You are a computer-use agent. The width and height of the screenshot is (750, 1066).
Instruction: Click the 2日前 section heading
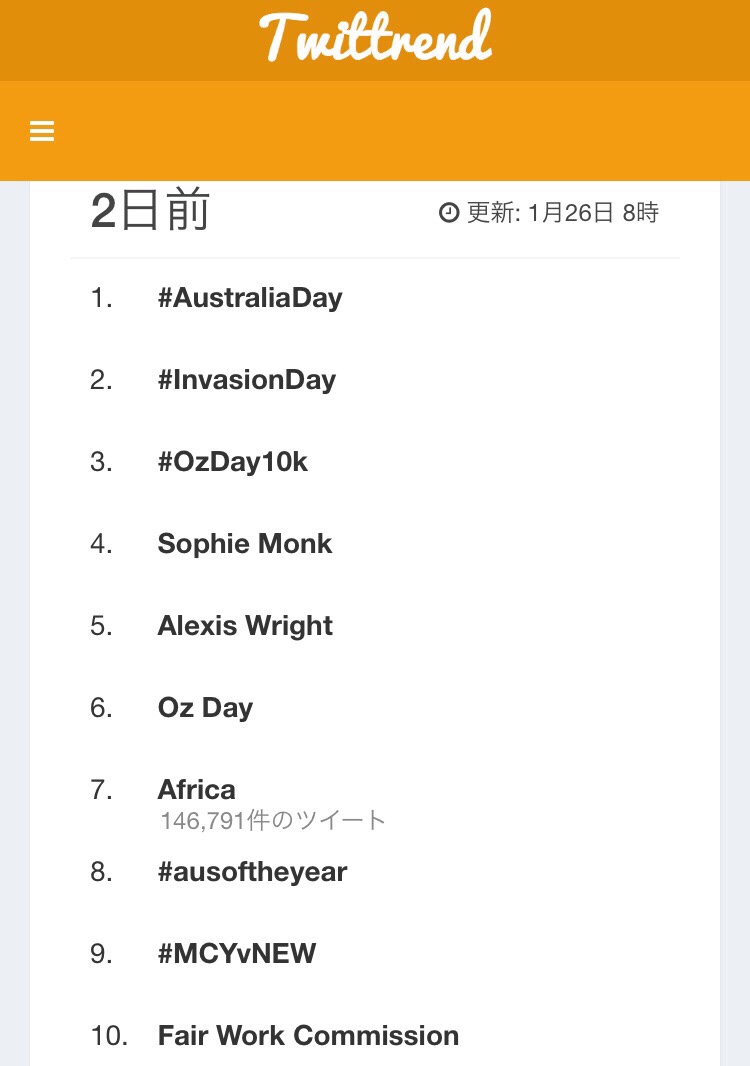[150, 212]
